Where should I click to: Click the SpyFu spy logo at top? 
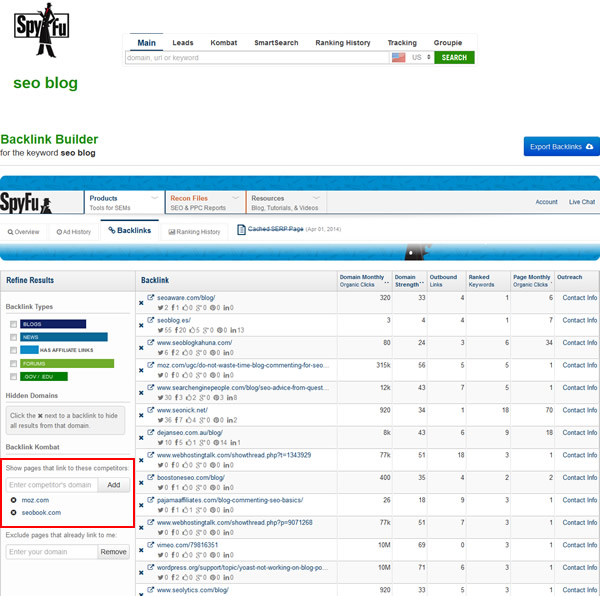click(41, 30)
